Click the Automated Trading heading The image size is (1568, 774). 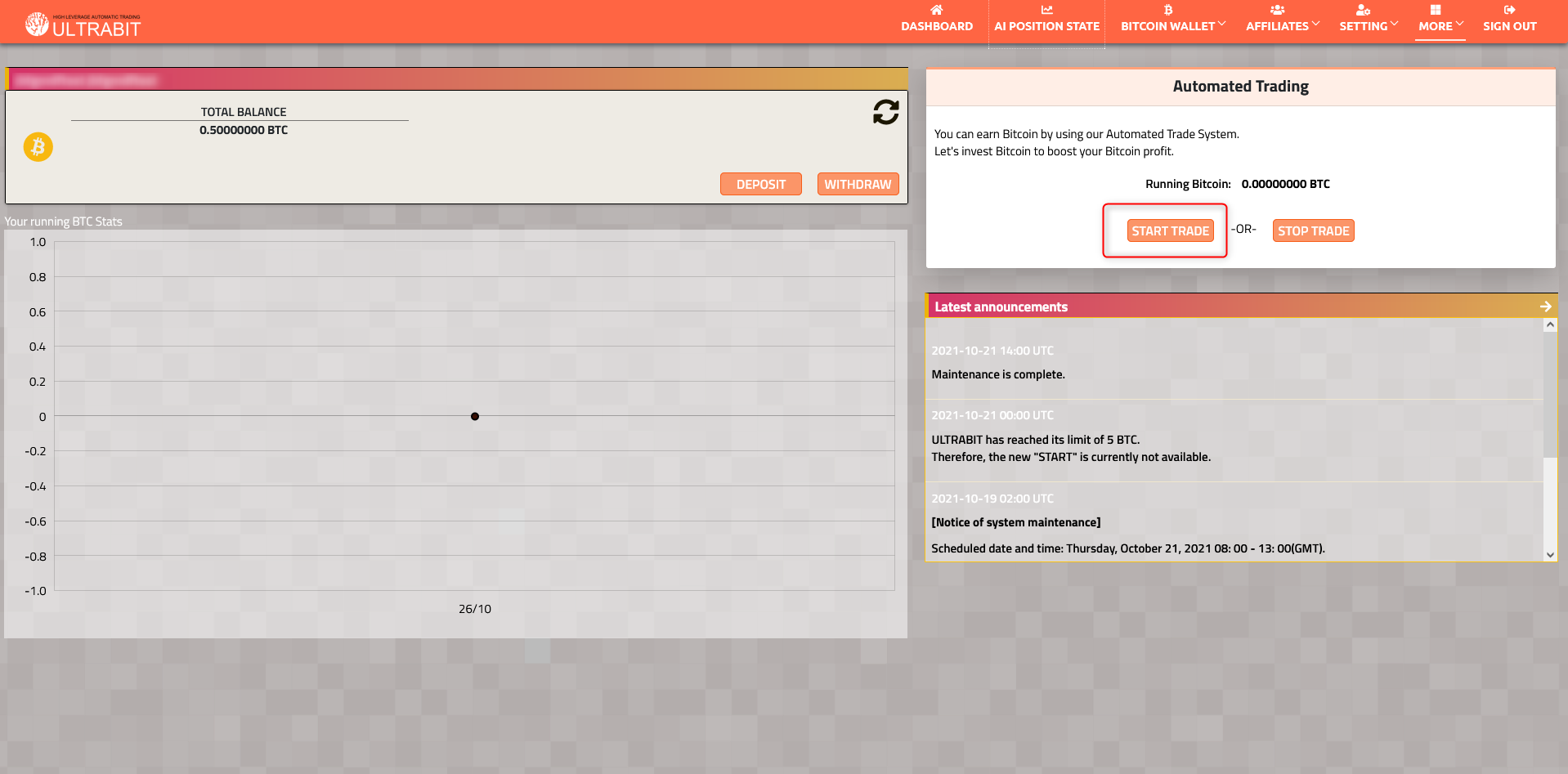point(1240,87)
